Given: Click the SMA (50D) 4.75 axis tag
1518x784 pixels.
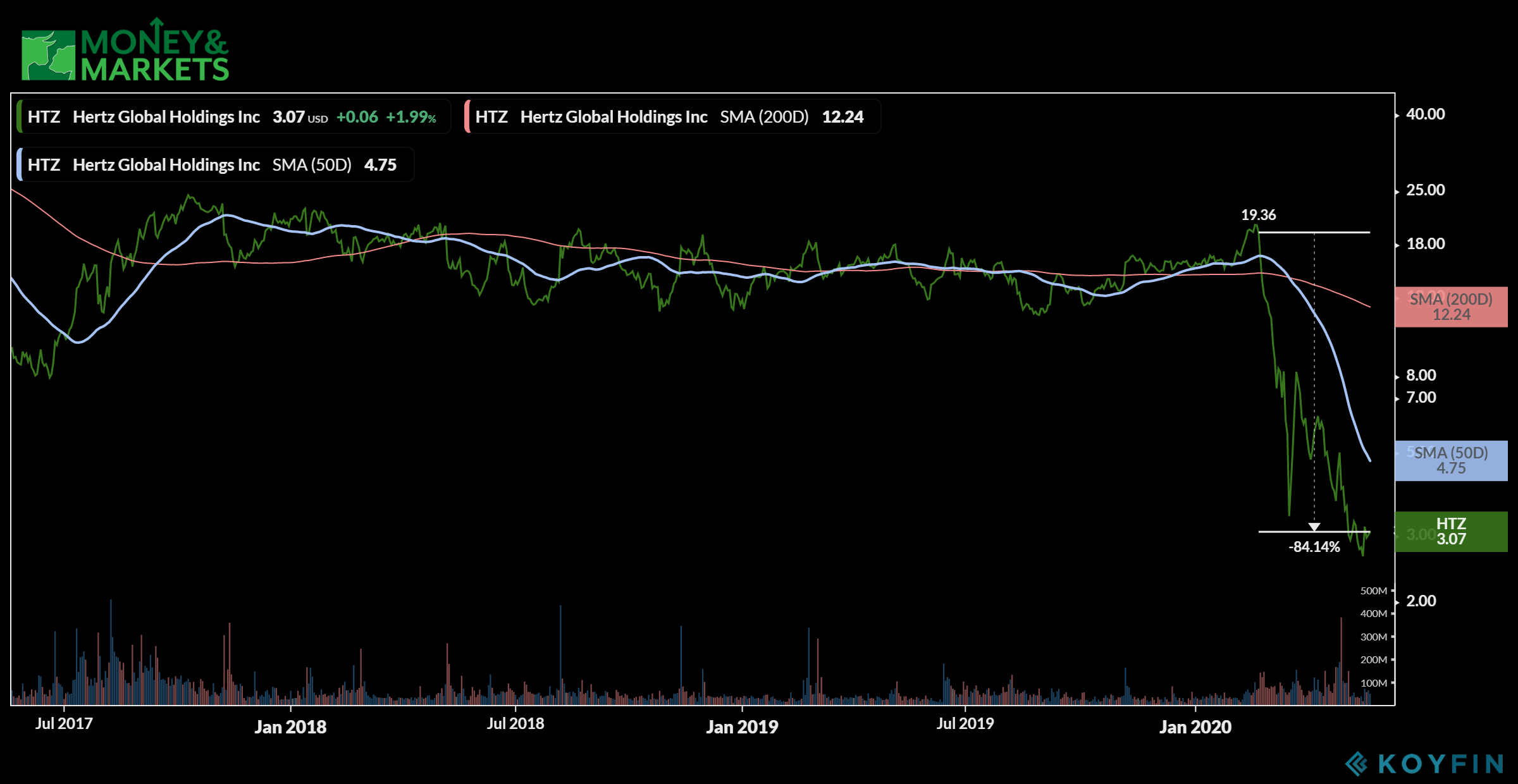Looking at the screenshot, I should [x=1451, y=461].
